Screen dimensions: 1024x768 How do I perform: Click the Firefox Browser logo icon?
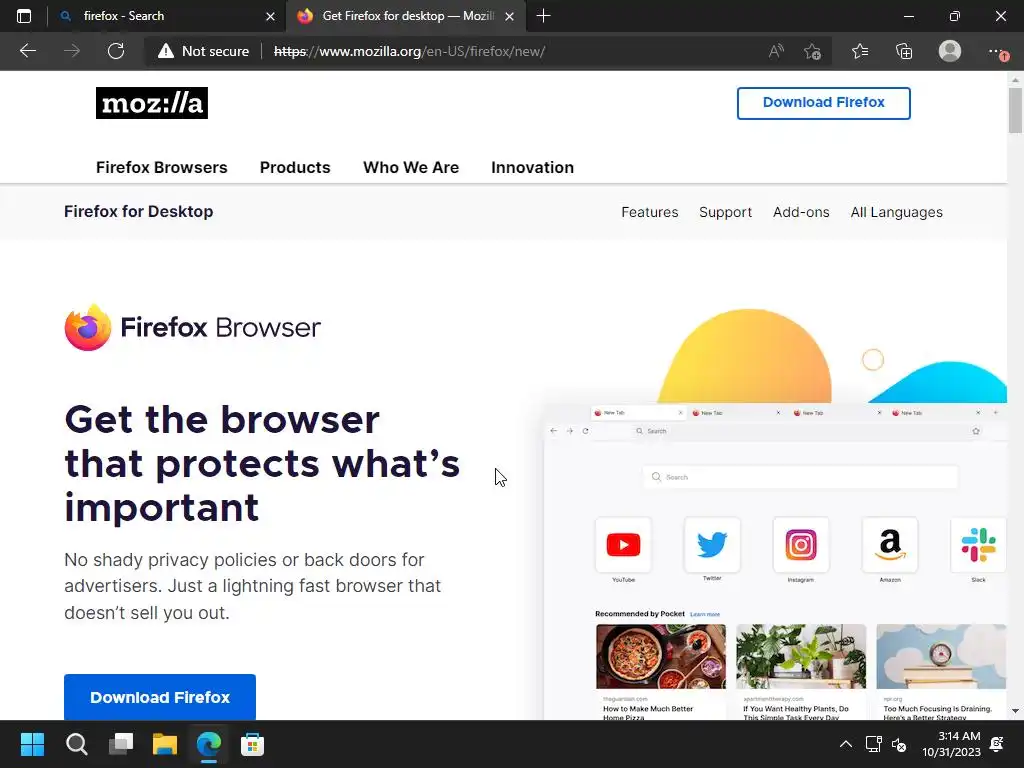[x=88, y=327]
